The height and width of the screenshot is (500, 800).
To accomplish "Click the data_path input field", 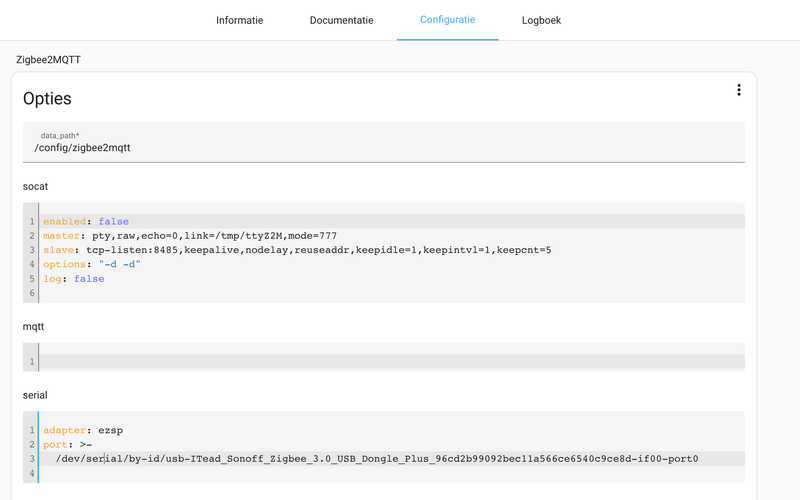I will click(x=384, y=147).
